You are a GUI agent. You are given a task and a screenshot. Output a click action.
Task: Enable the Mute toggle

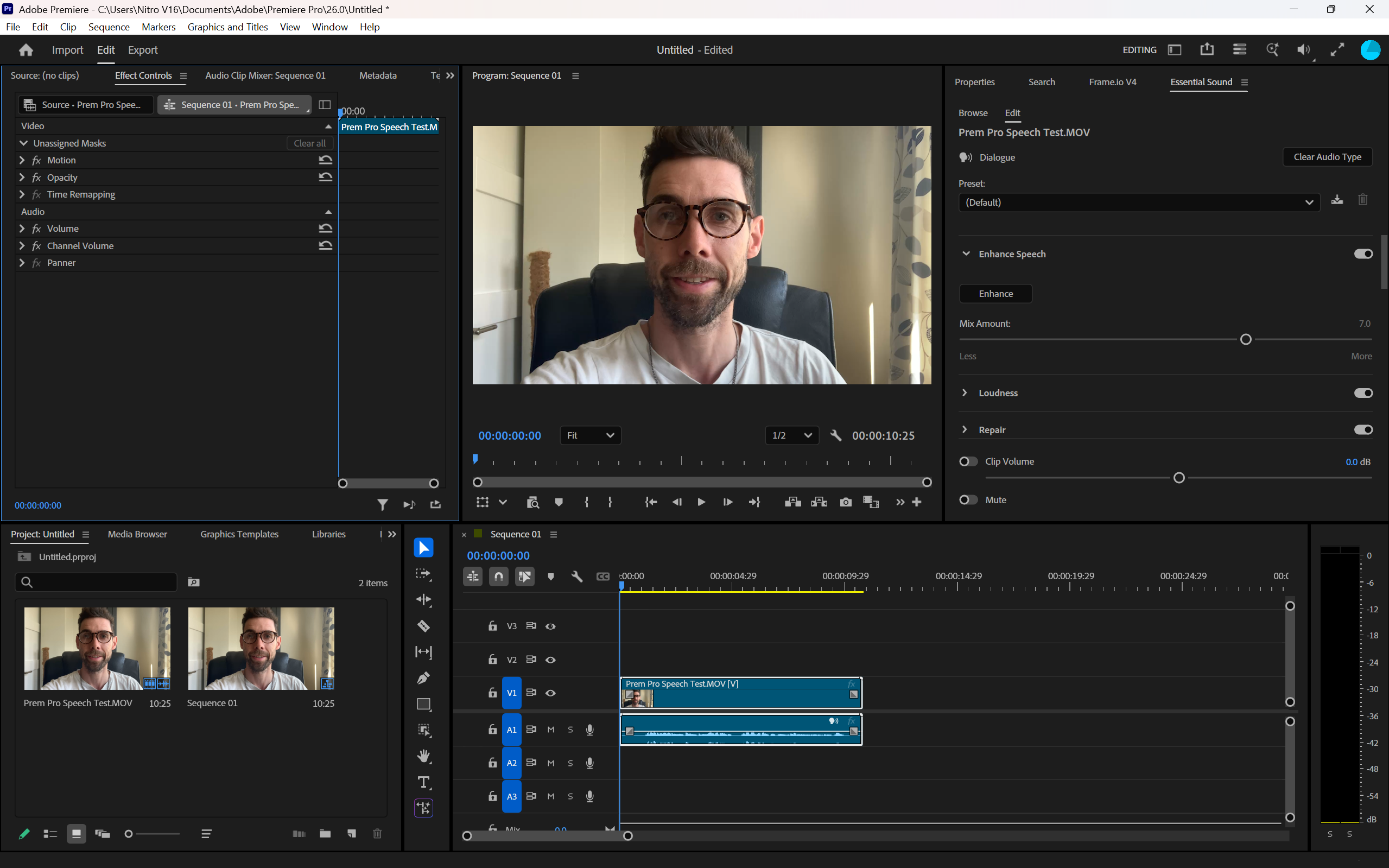pos(968,500)
